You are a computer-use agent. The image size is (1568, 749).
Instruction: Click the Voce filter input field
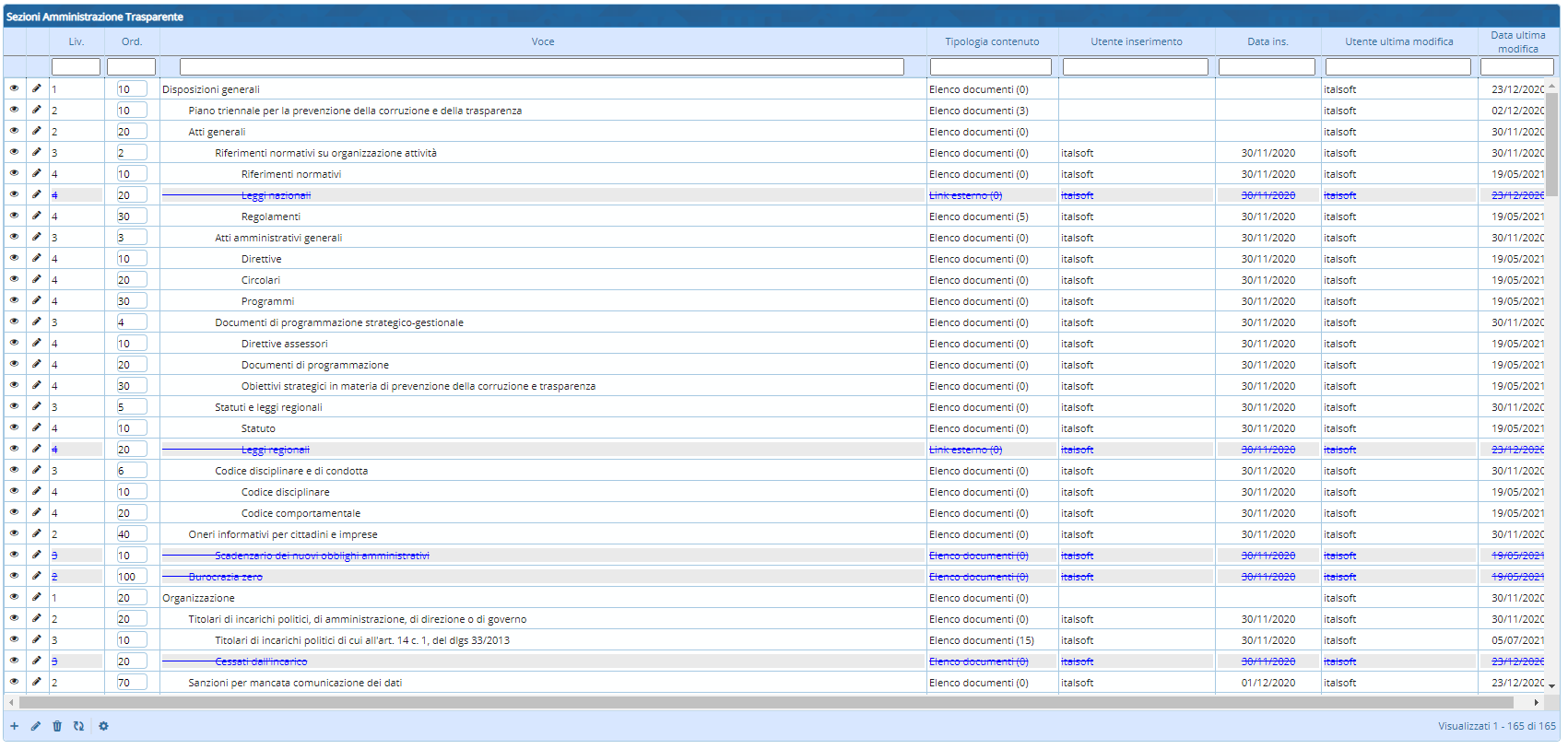pyautogui.click(x=542, y=66)
